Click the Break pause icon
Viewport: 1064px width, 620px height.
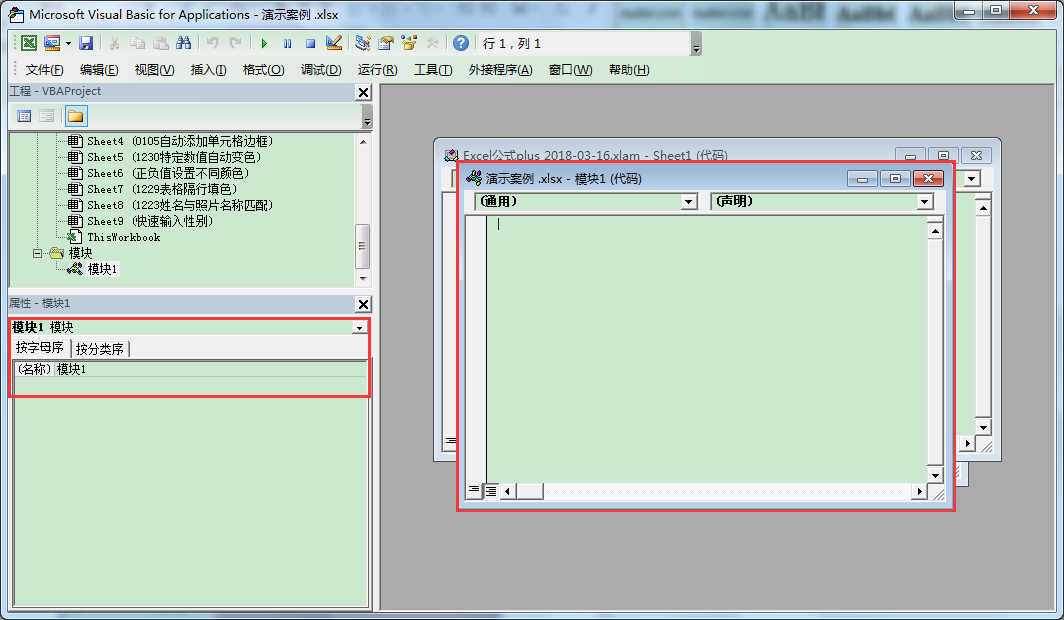[288, 43]
